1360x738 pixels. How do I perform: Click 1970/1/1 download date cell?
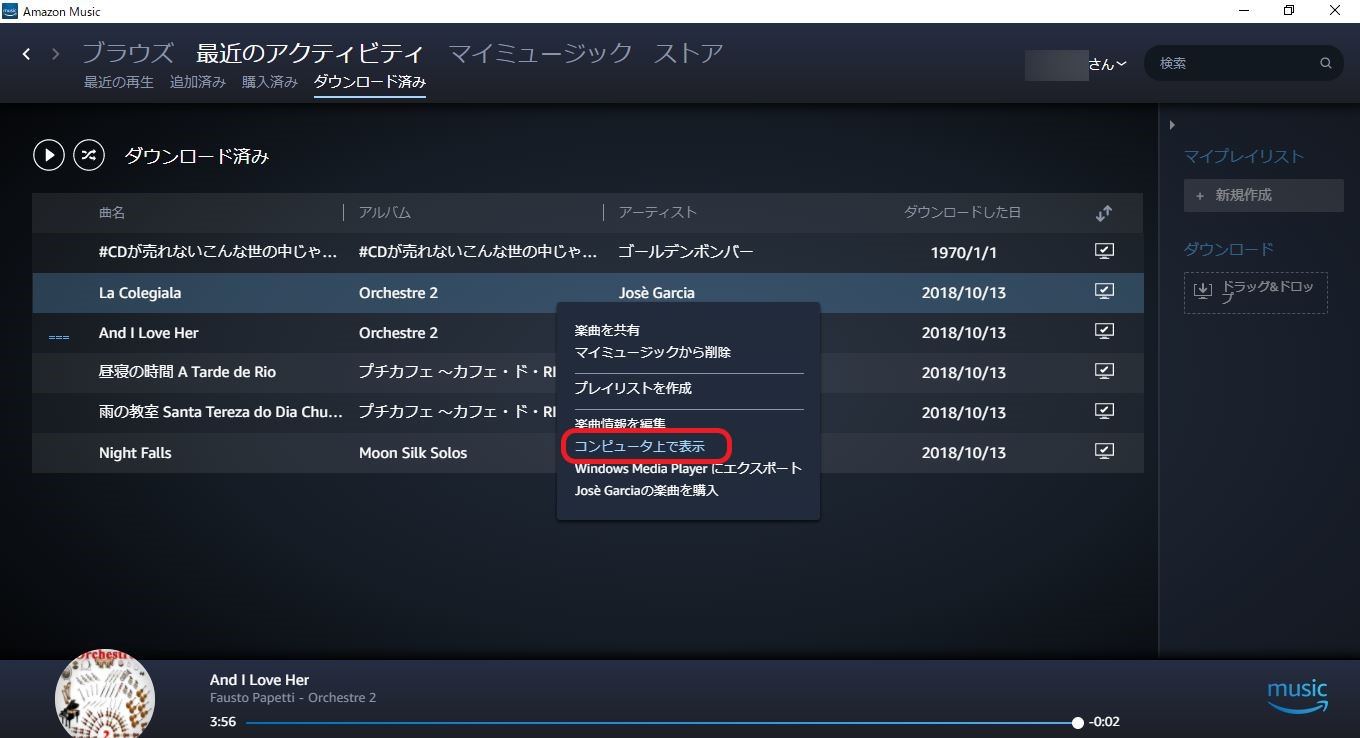[x=964, y=253]
